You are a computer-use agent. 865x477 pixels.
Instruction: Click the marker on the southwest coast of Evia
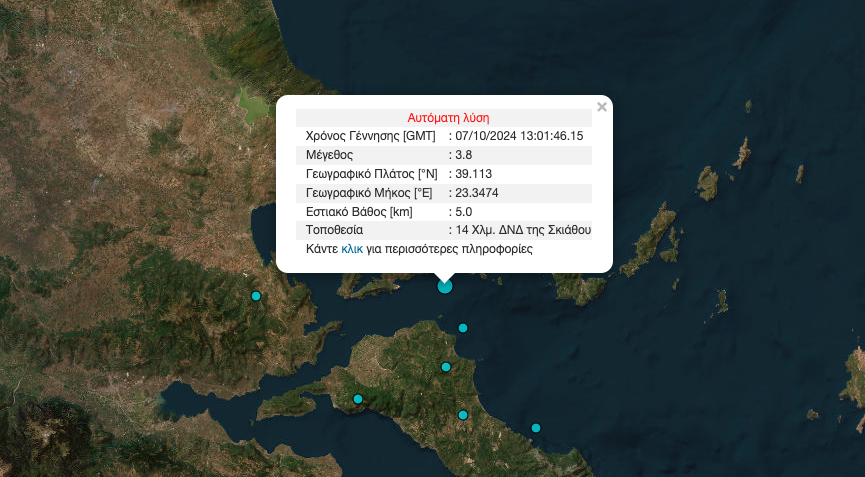click(358, 400)
